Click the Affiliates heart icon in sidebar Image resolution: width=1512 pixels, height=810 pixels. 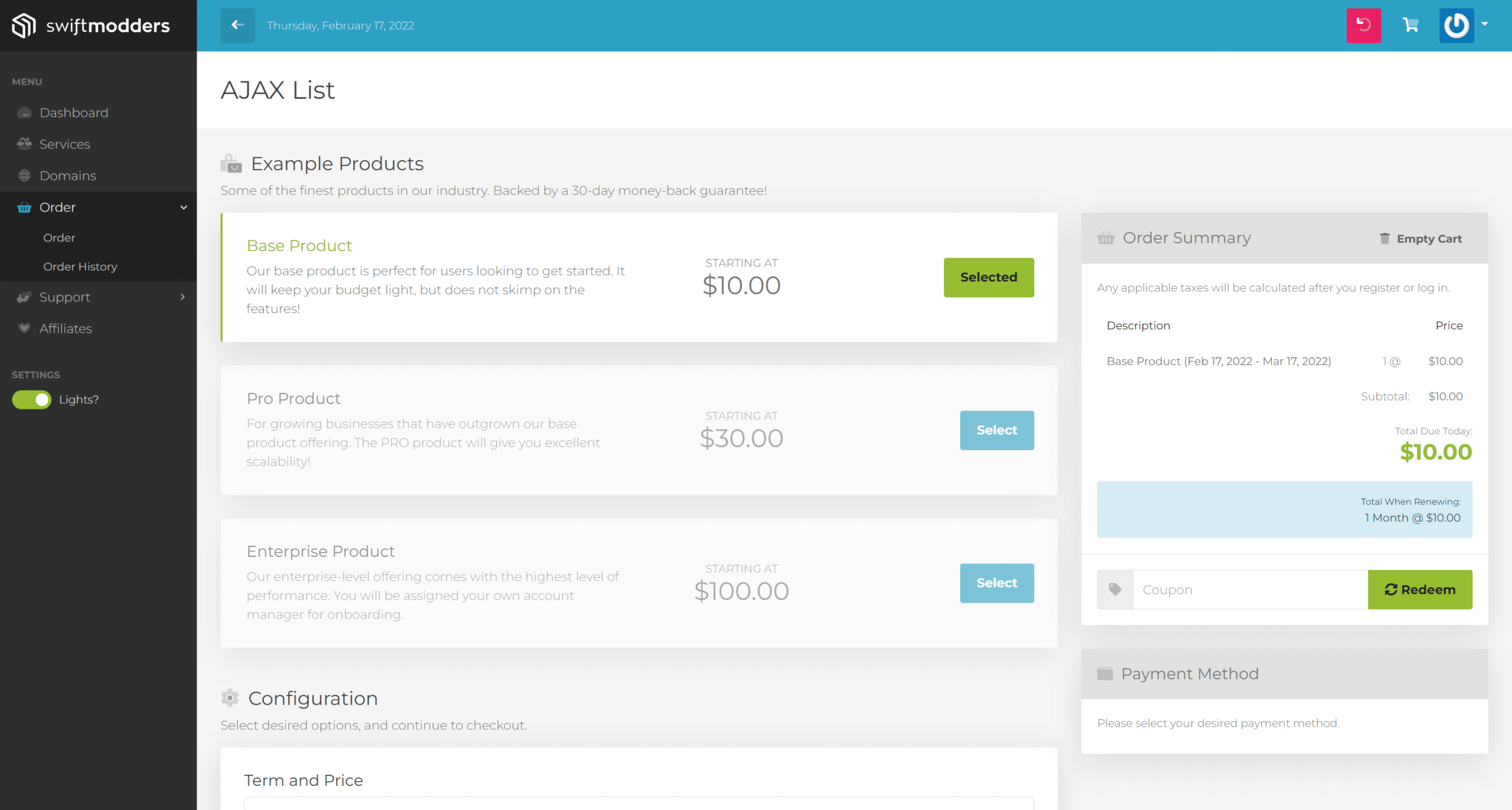(x=24, y=328)
